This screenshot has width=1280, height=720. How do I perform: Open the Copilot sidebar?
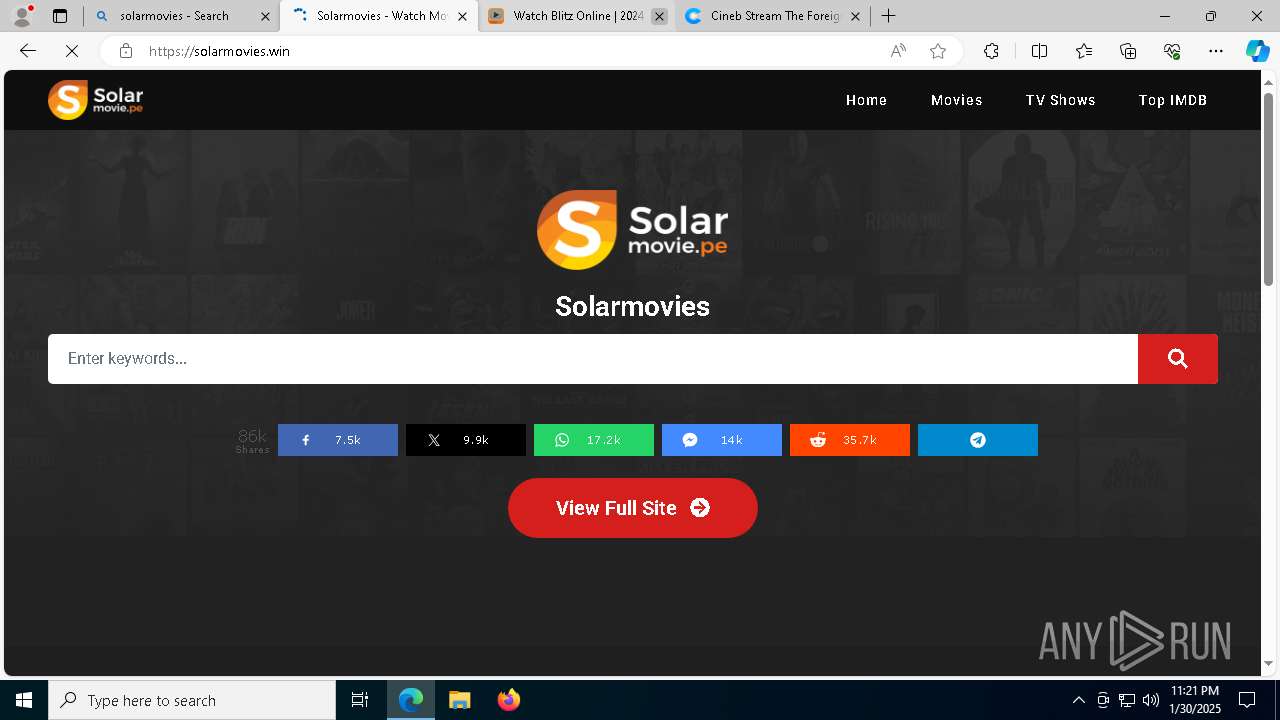(1257, 51)
